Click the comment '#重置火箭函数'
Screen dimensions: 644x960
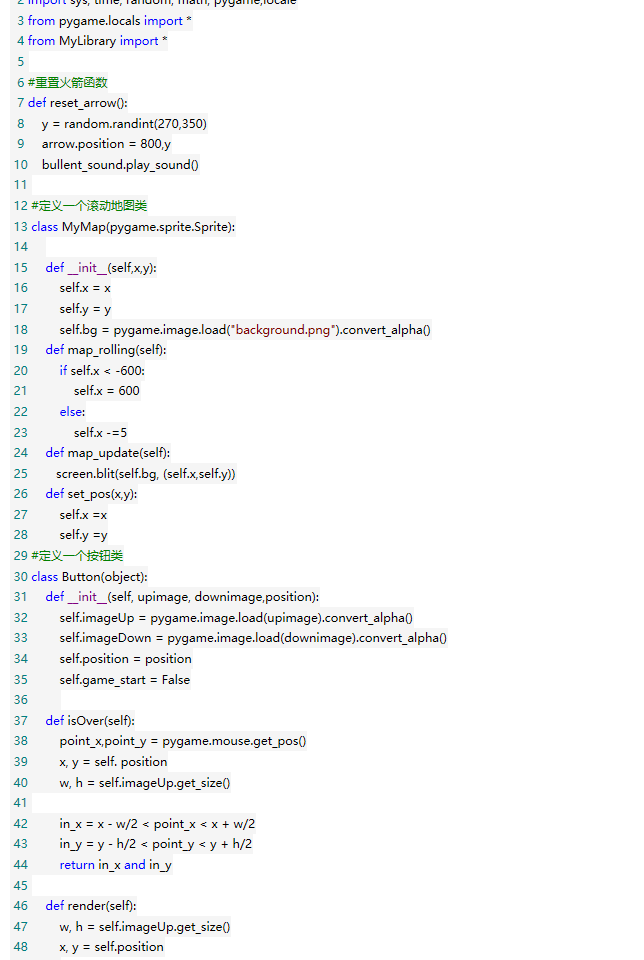[68, 83]
